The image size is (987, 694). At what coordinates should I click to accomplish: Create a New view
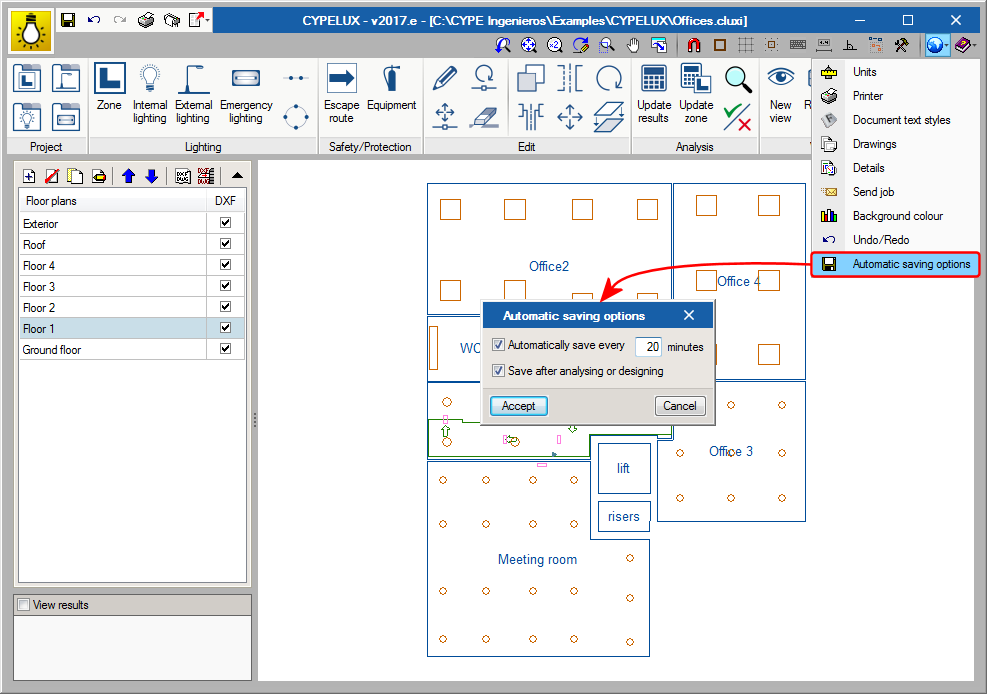(x=781, y=90)
